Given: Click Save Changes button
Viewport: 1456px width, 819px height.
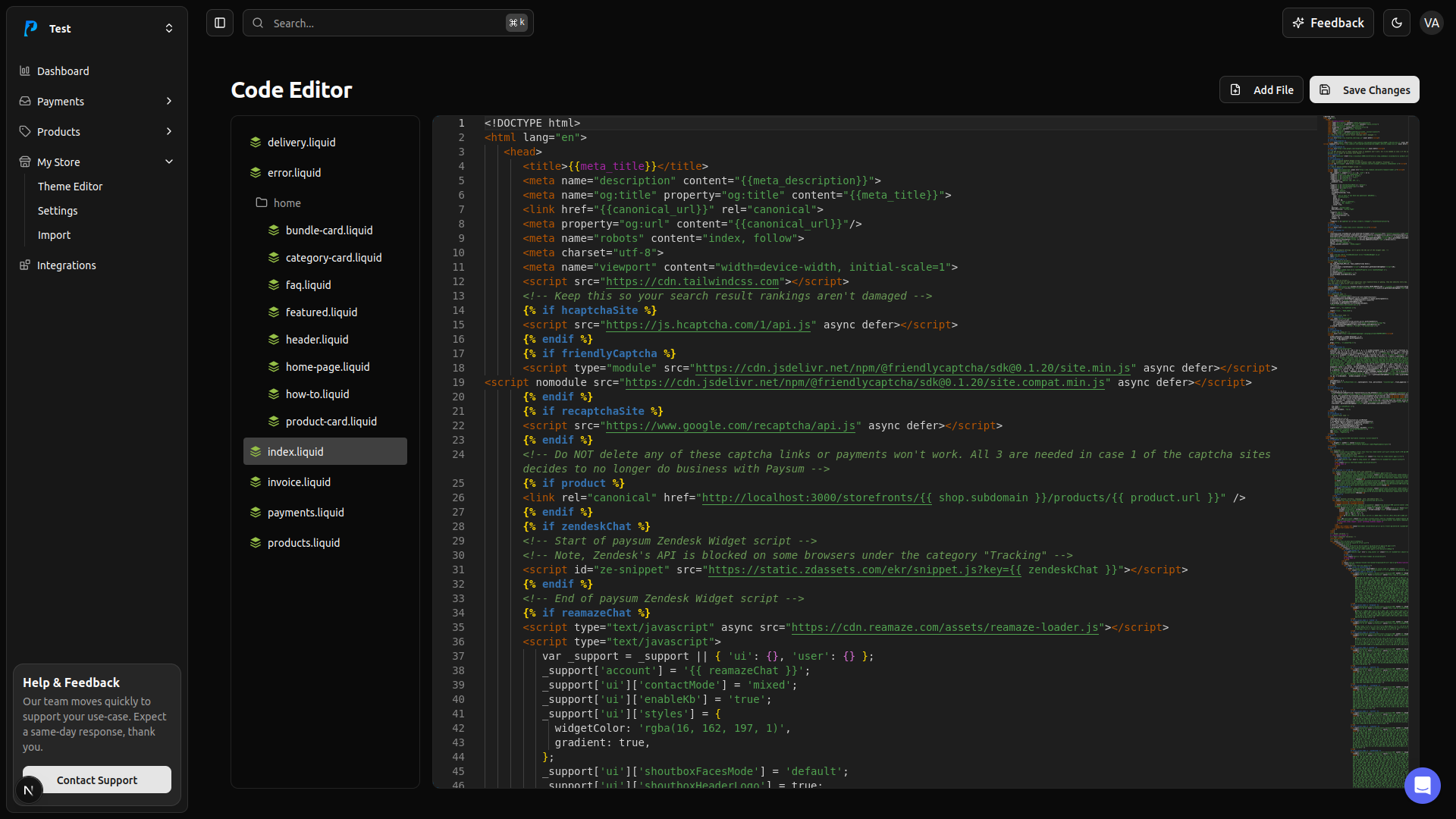Looking at the screenshot, I should [1364, 89].
